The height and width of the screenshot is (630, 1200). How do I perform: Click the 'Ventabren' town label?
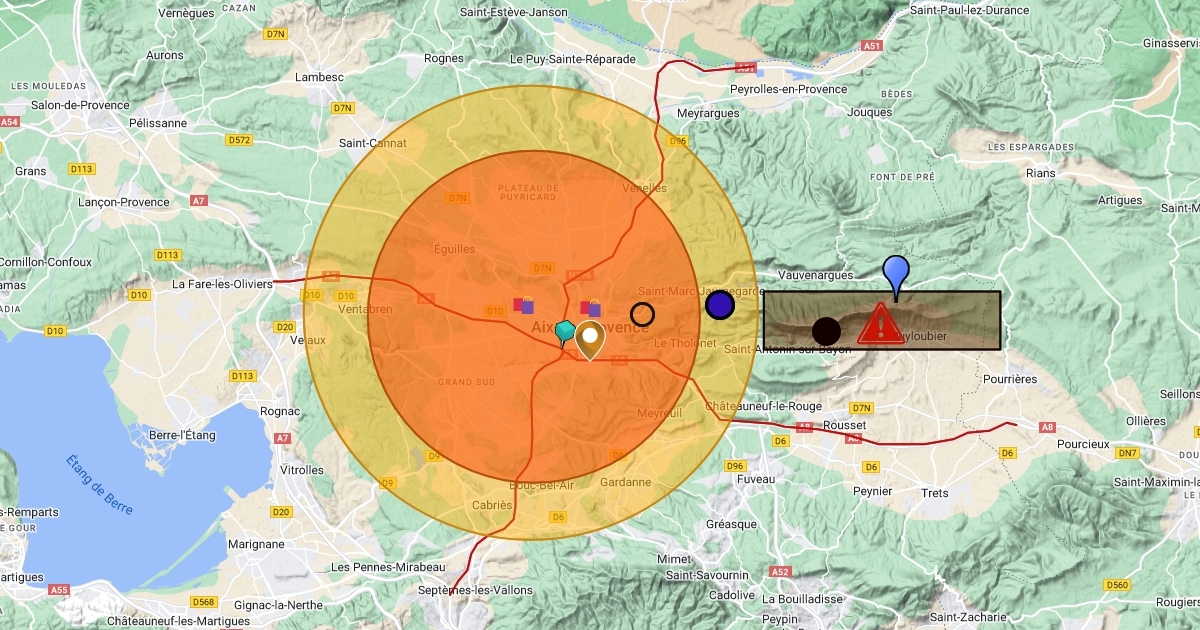point(366,310)
